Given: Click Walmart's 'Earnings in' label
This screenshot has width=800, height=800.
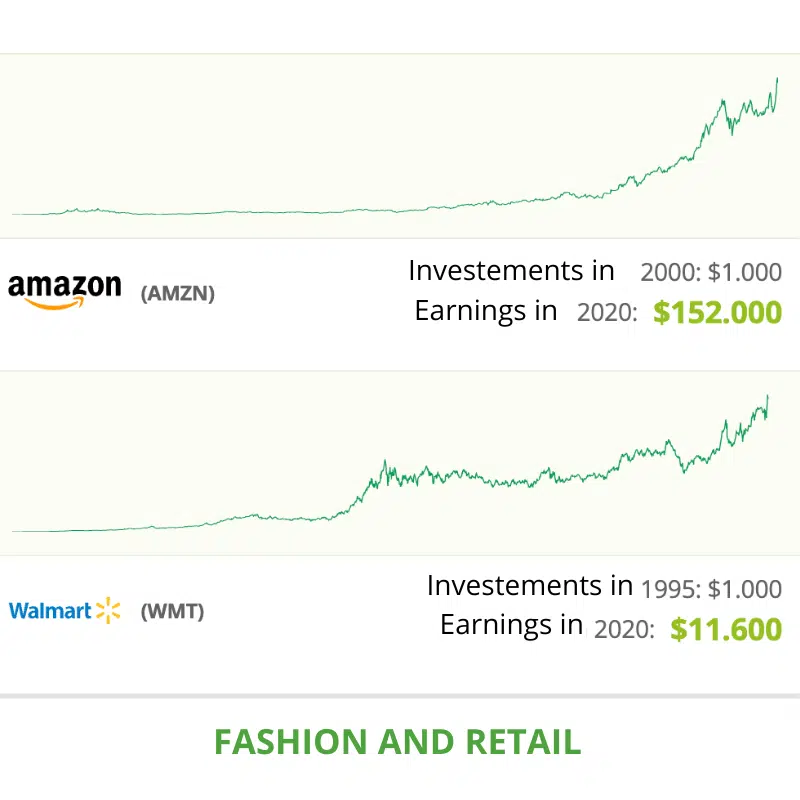Looking at the screenshot, I should click(x=511, y=625).
